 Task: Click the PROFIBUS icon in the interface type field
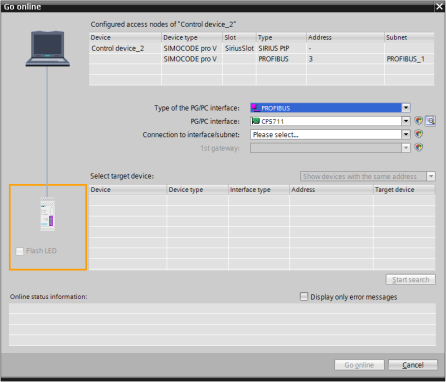coord(256,108)
